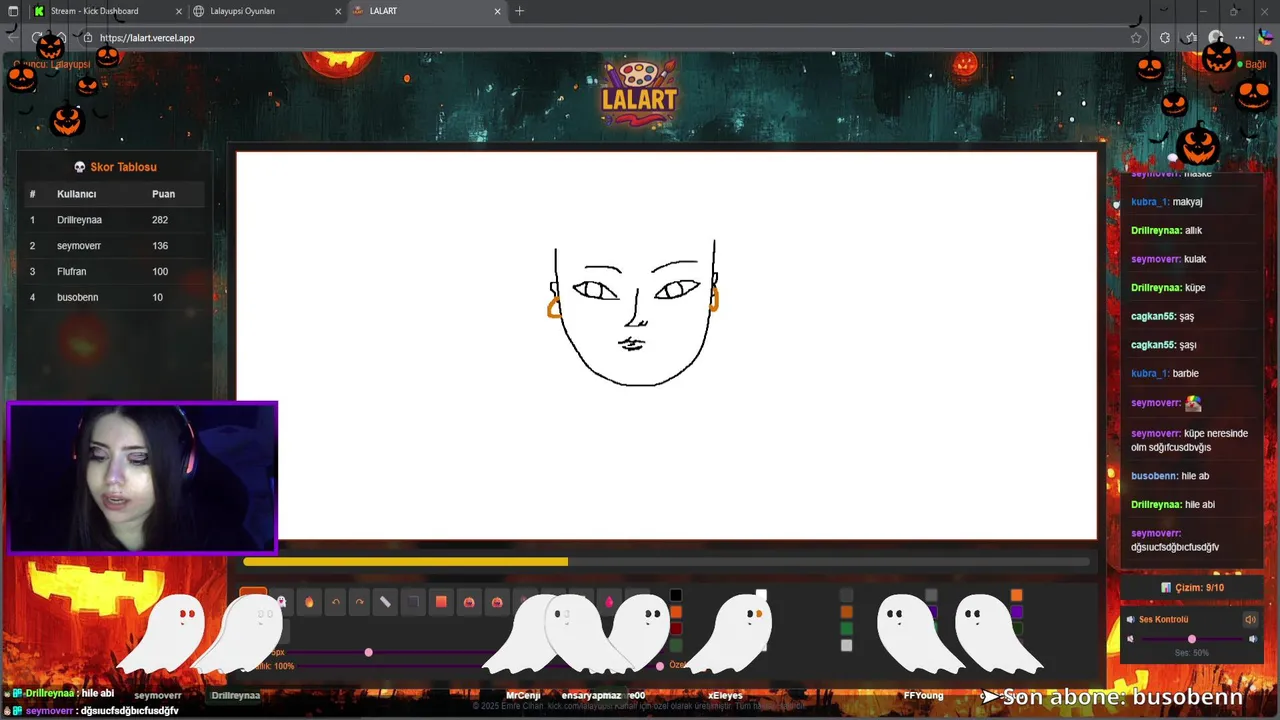This screenshot has width=1280, height=720.
Task: Click the brush size slider handle
Action: [x=368, y=652]
